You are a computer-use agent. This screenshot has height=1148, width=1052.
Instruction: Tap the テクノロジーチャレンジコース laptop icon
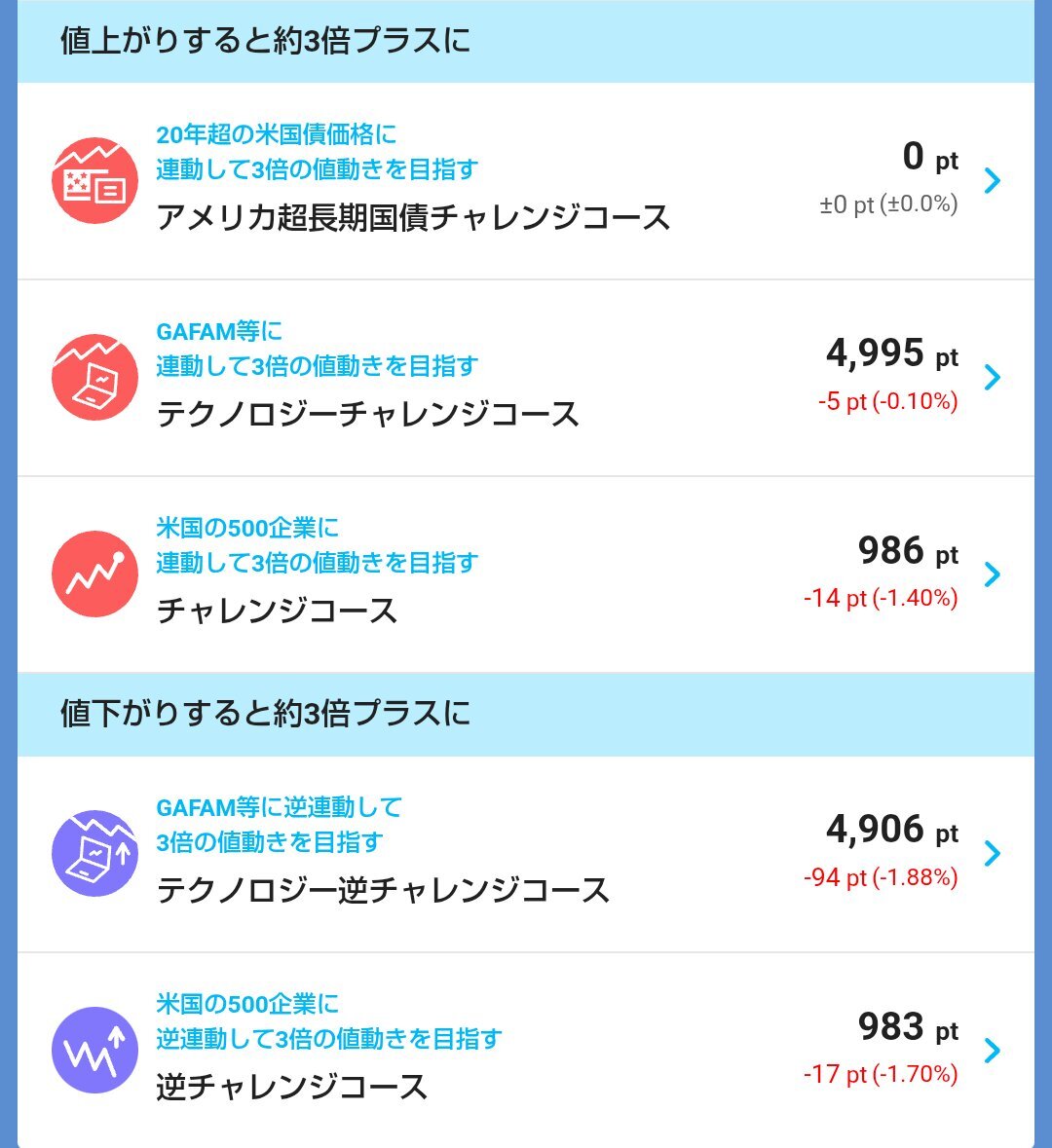click(x=94, y=377)
